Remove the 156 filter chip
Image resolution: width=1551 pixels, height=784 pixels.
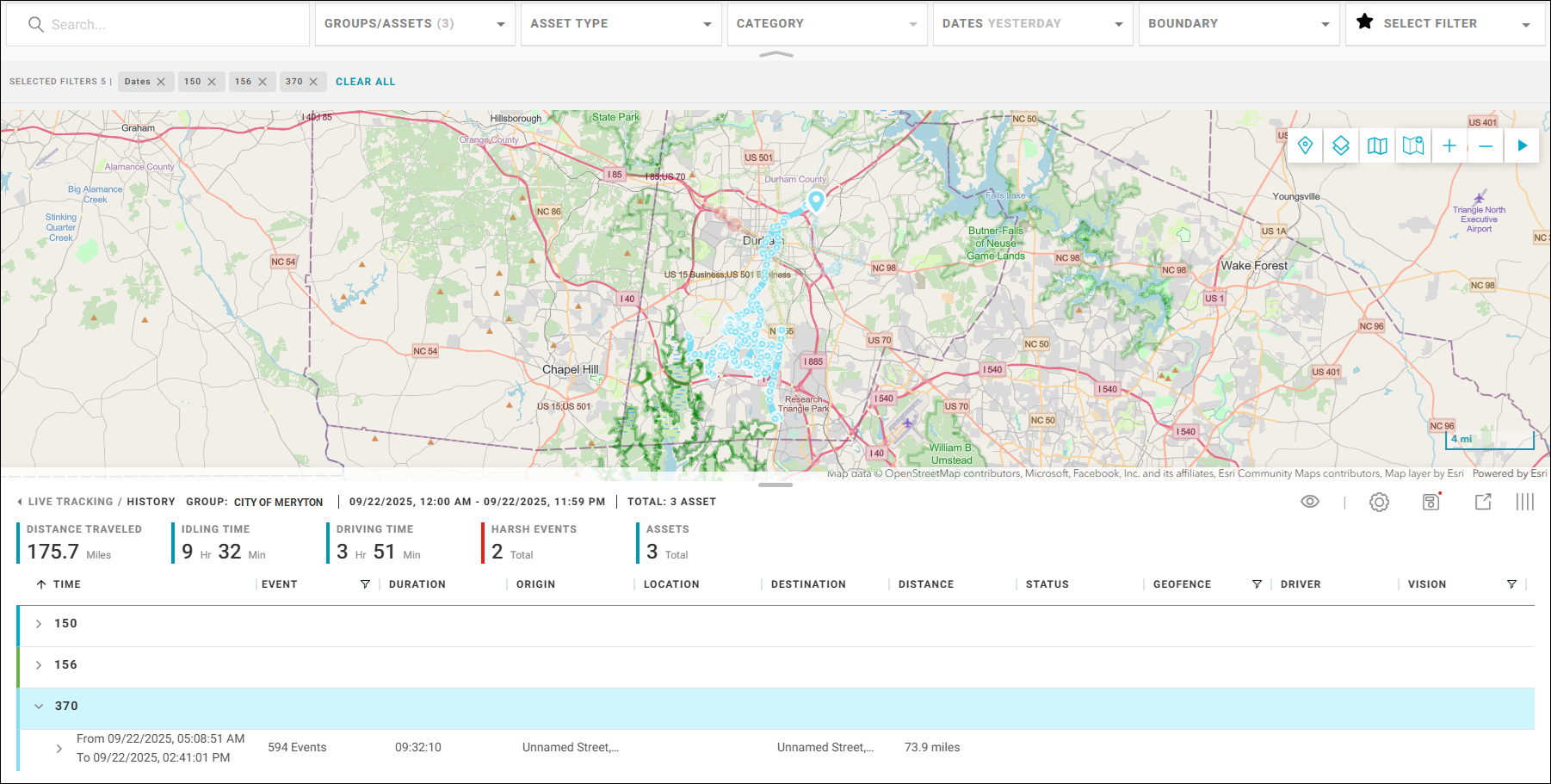(x=263, y=82)
